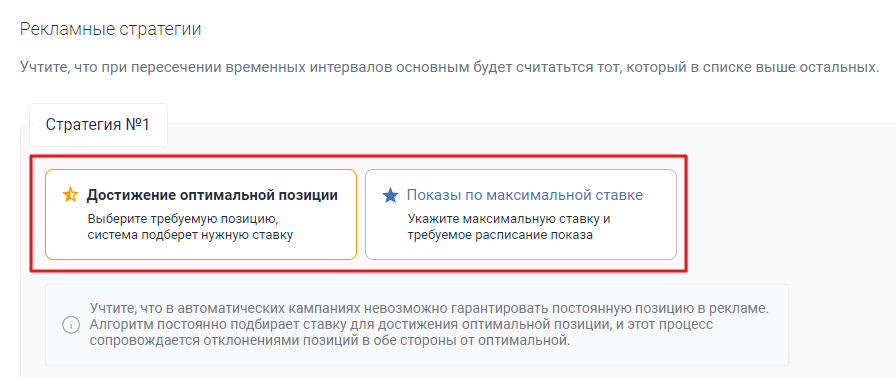Screen dimensions: 896x377
Task: Click notice line 'сопровождается отклонениями позиций'
Action: click(x=330, y=342)
